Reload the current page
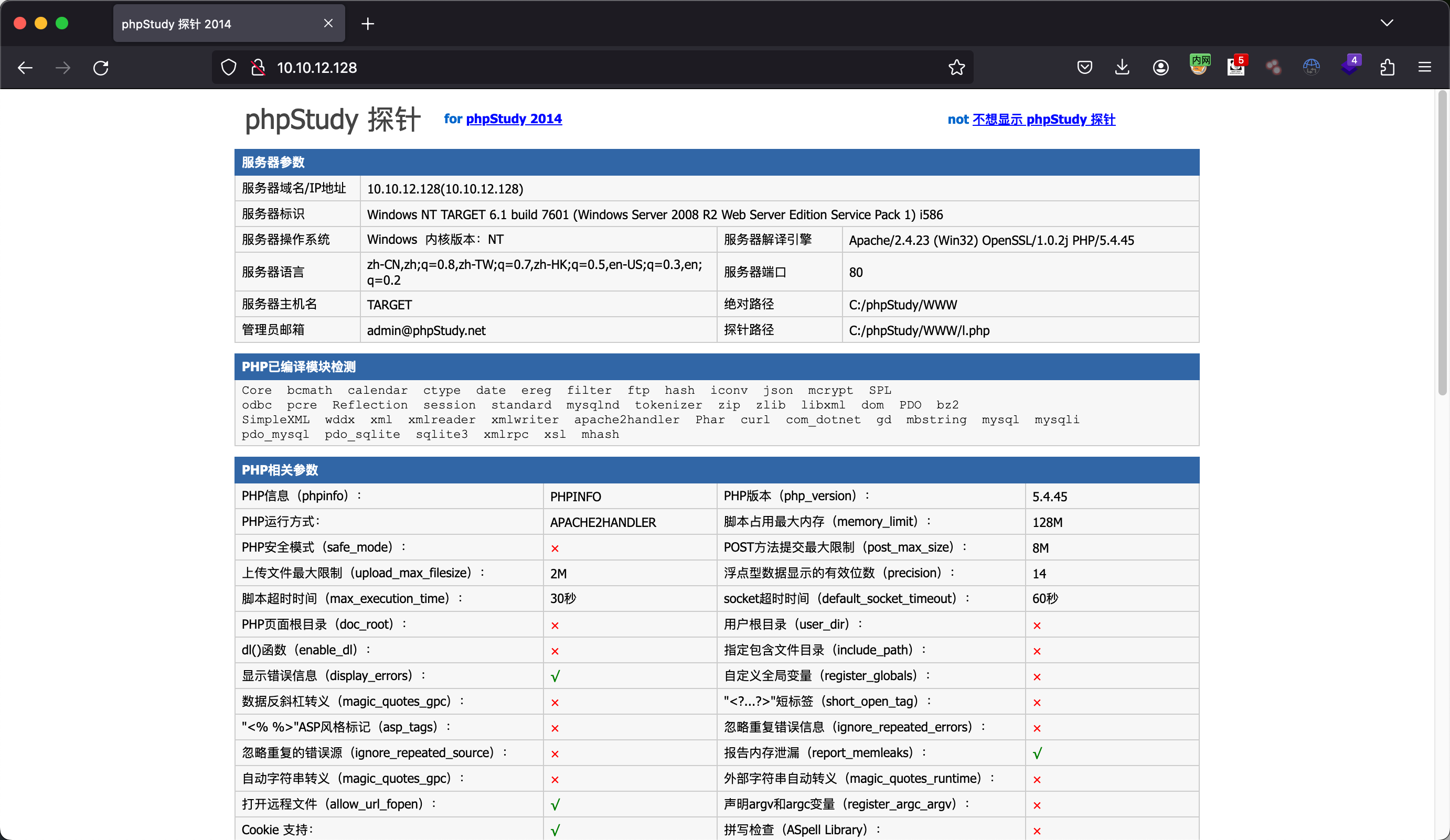The height and width of the screenshot is (840, 1450). [x=101, y=68]
